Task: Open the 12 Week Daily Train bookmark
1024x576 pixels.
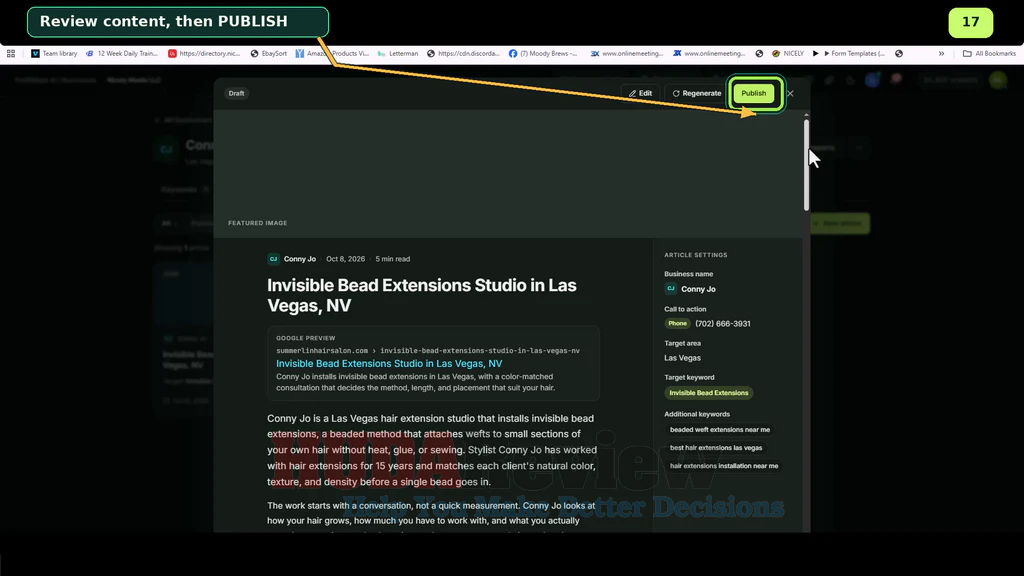Action: click(x=122, y=54)
